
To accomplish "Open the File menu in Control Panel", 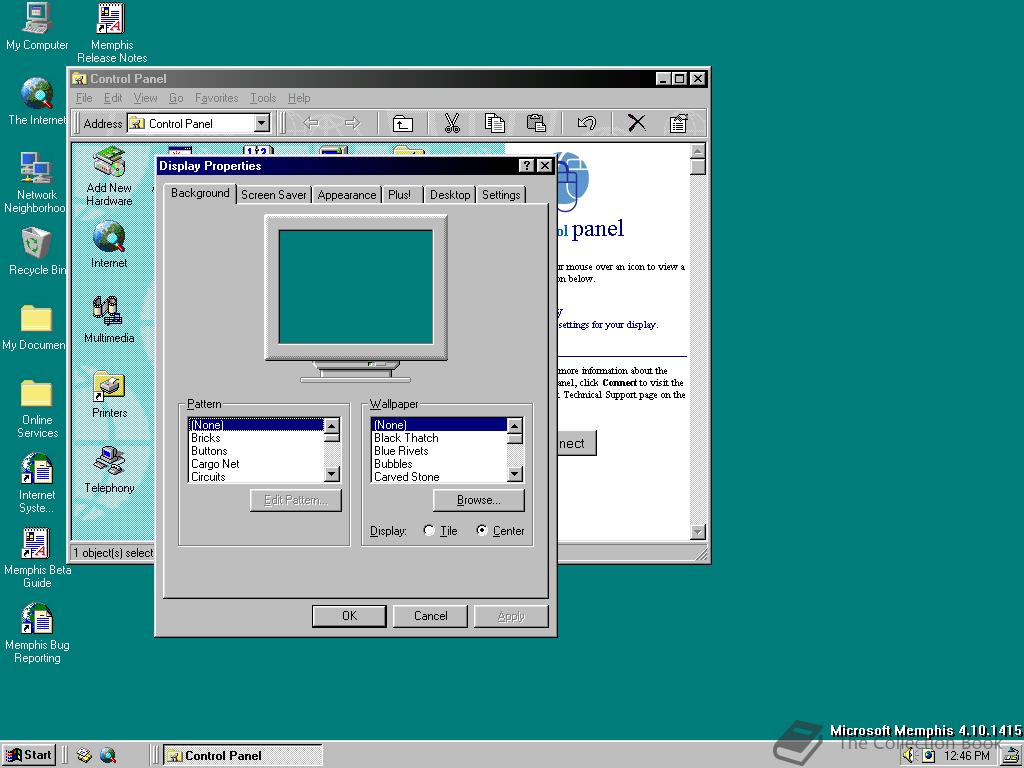I will pyautogui.click(x=84, y=98).
